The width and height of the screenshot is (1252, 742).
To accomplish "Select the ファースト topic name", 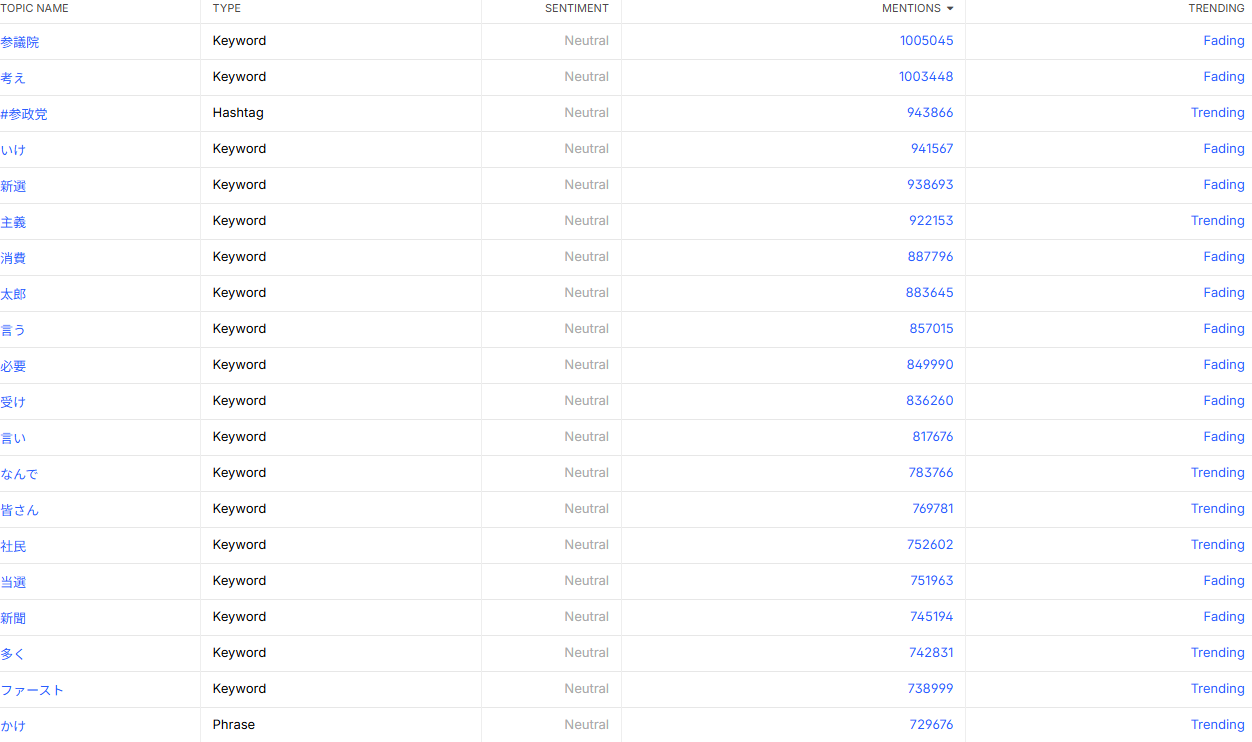I will [x=32, y=690].
